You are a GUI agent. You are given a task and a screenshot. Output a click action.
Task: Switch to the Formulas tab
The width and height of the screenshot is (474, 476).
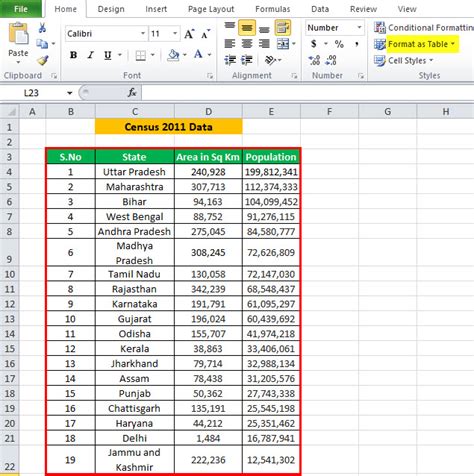point(273,9)
